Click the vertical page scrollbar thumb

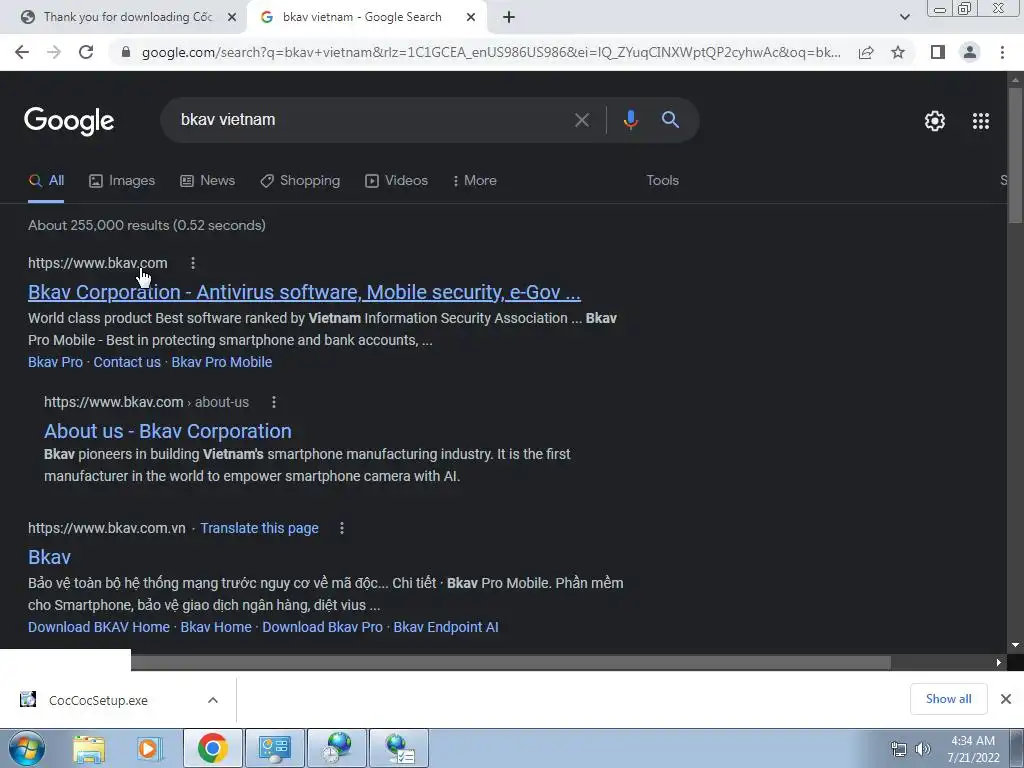tap(1015, 154)
